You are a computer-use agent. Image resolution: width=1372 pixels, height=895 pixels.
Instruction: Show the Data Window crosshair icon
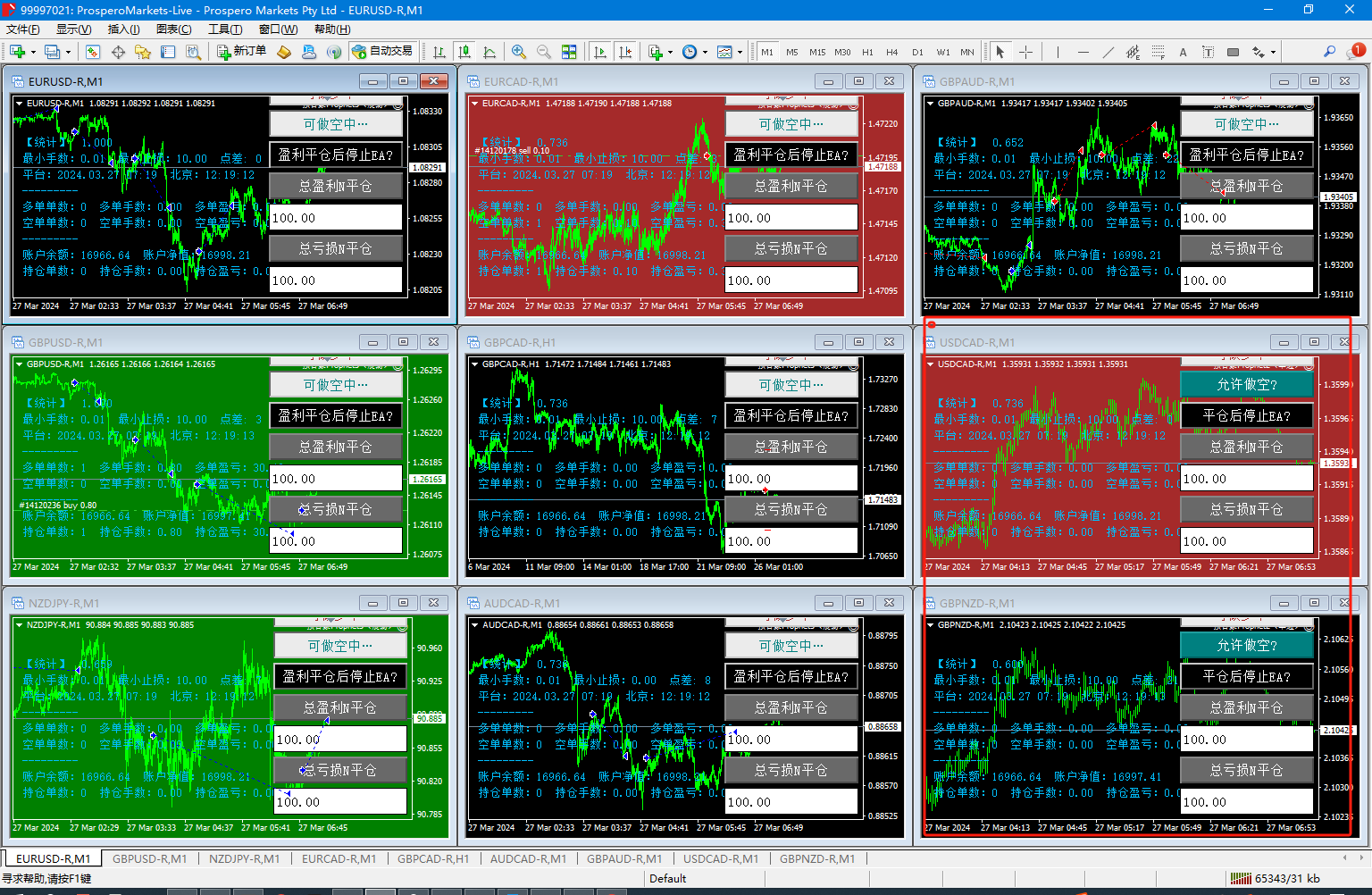click(118, 52)
